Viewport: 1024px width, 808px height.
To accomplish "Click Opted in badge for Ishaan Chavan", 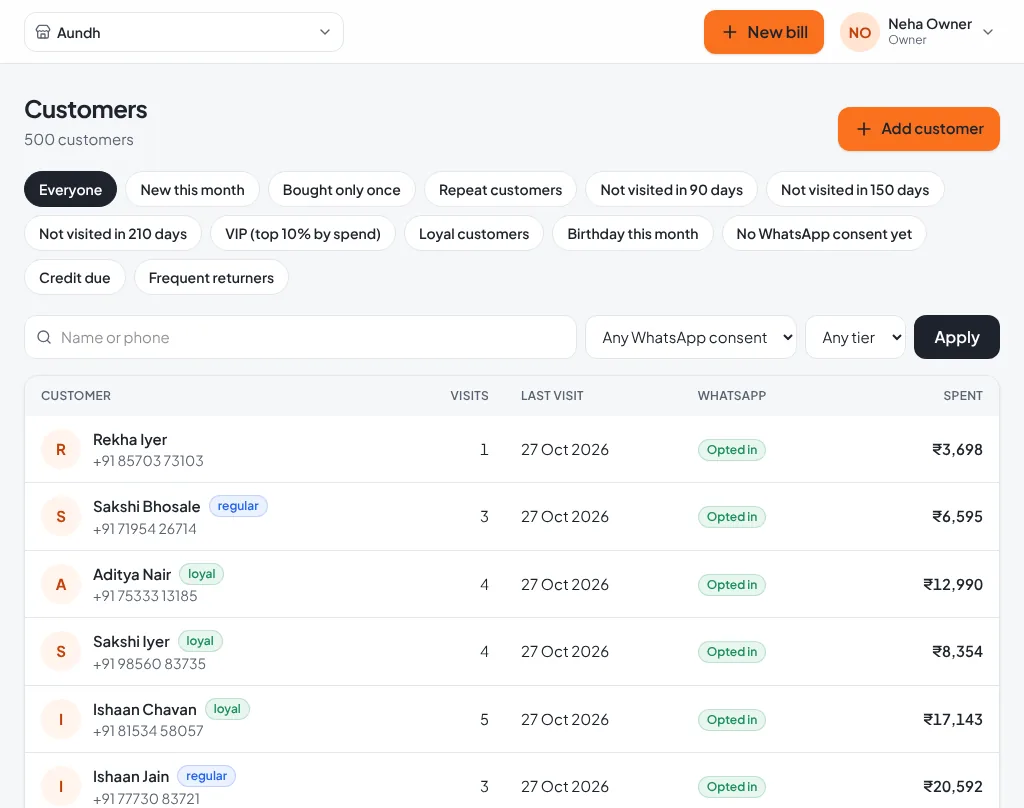I will coord(731,719).
